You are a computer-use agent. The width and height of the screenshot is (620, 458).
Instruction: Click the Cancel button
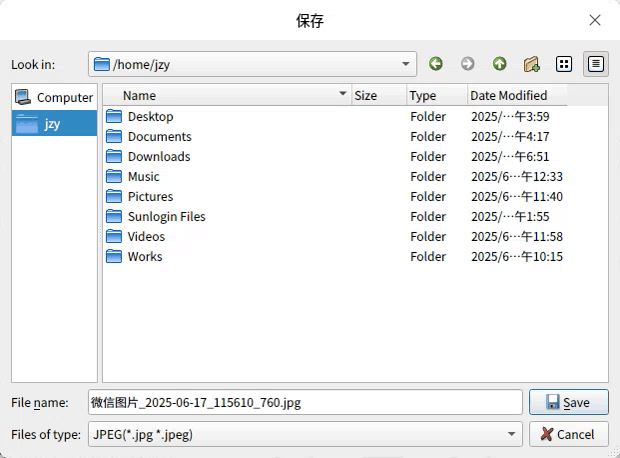coord(569,434)
